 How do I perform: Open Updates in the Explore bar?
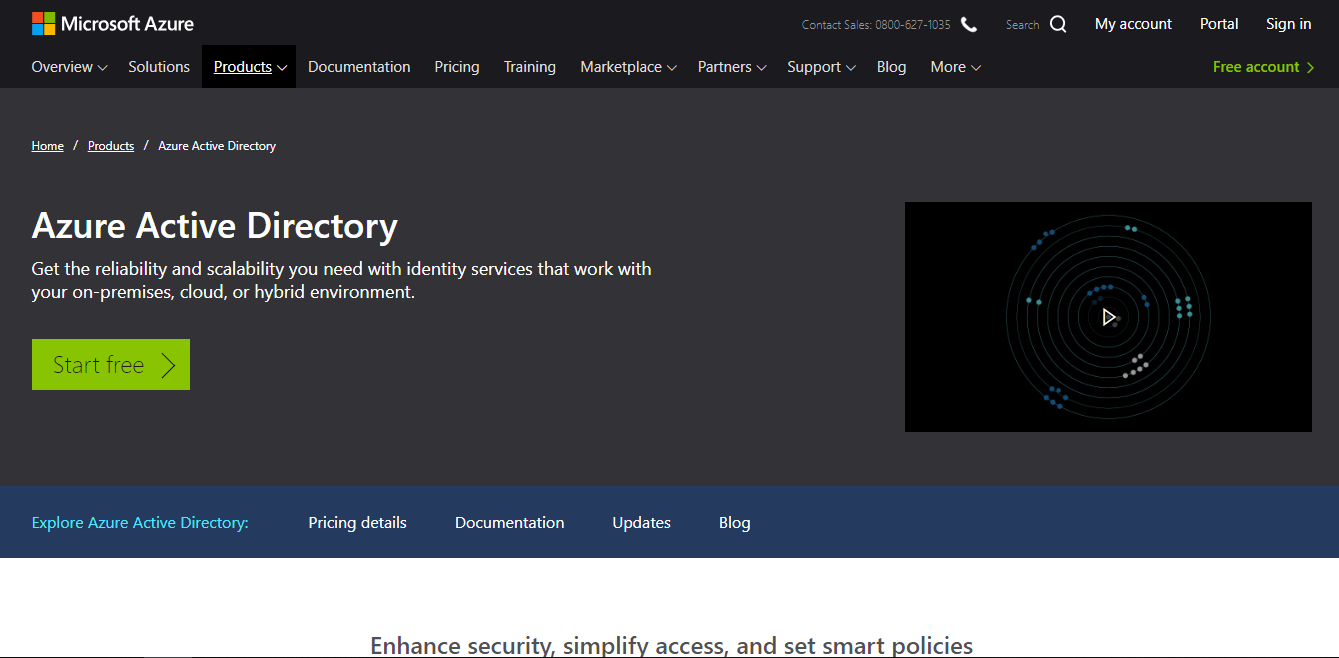pos(642,523)
